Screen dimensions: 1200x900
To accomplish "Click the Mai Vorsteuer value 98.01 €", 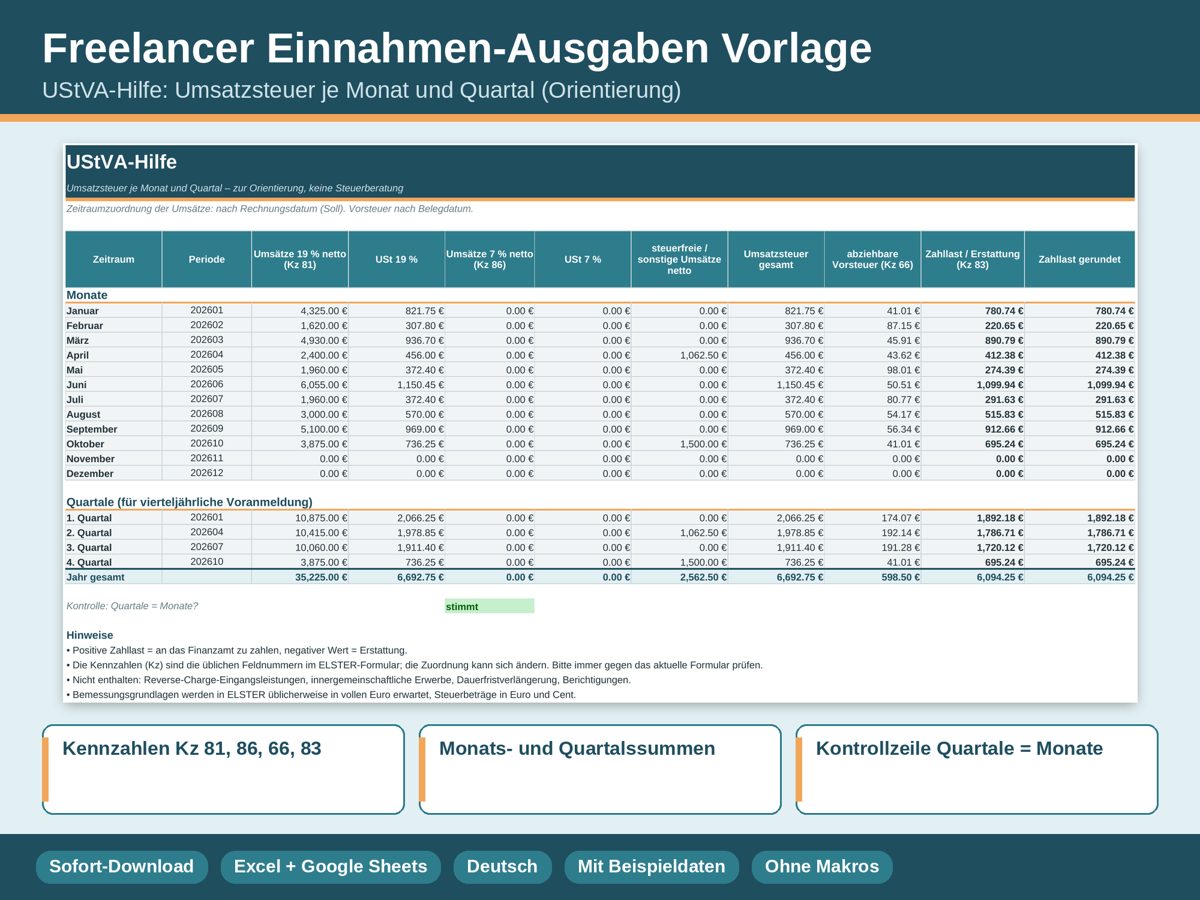I will point(873,370).
